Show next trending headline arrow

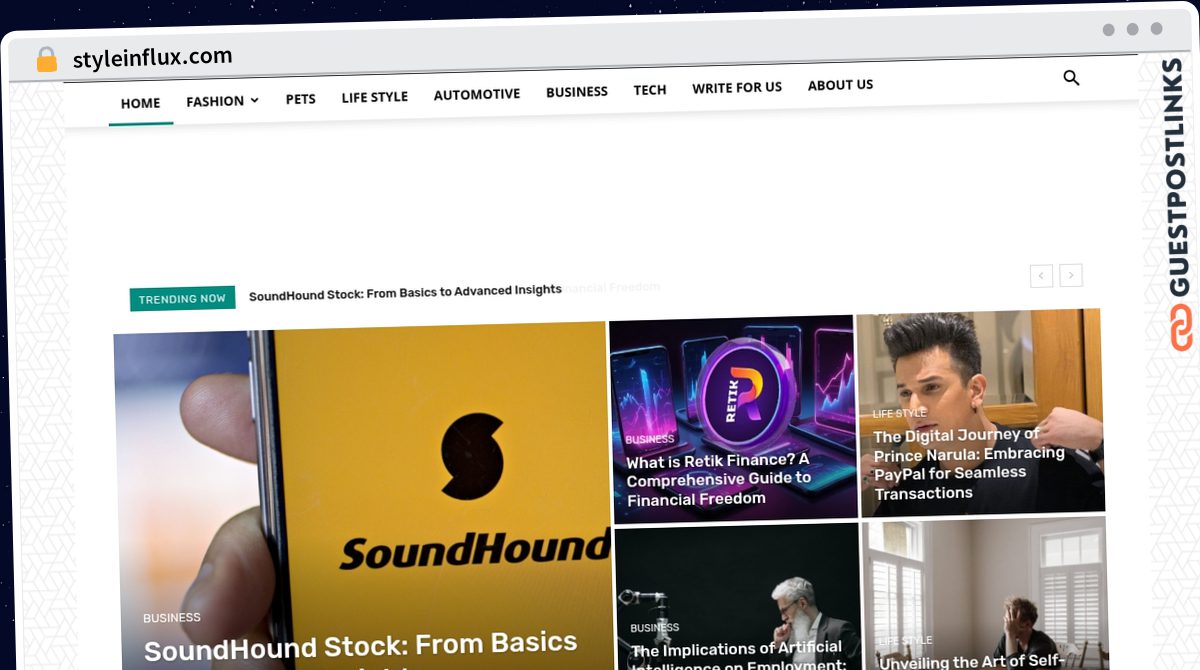click(1071, 275)
